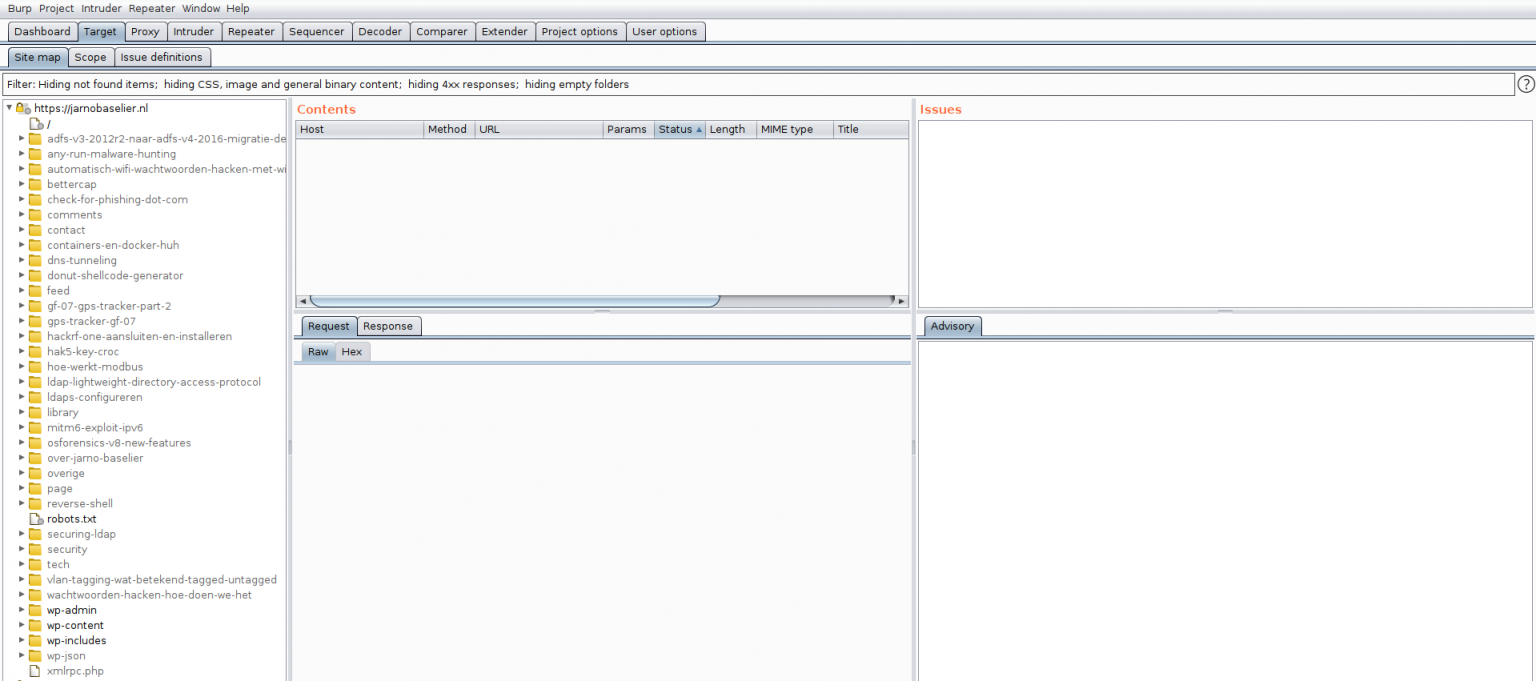The width and height of the screenshot is (1536, 681).
Task: Click the dns-tunneling folder icon
Action: point(35,260)
